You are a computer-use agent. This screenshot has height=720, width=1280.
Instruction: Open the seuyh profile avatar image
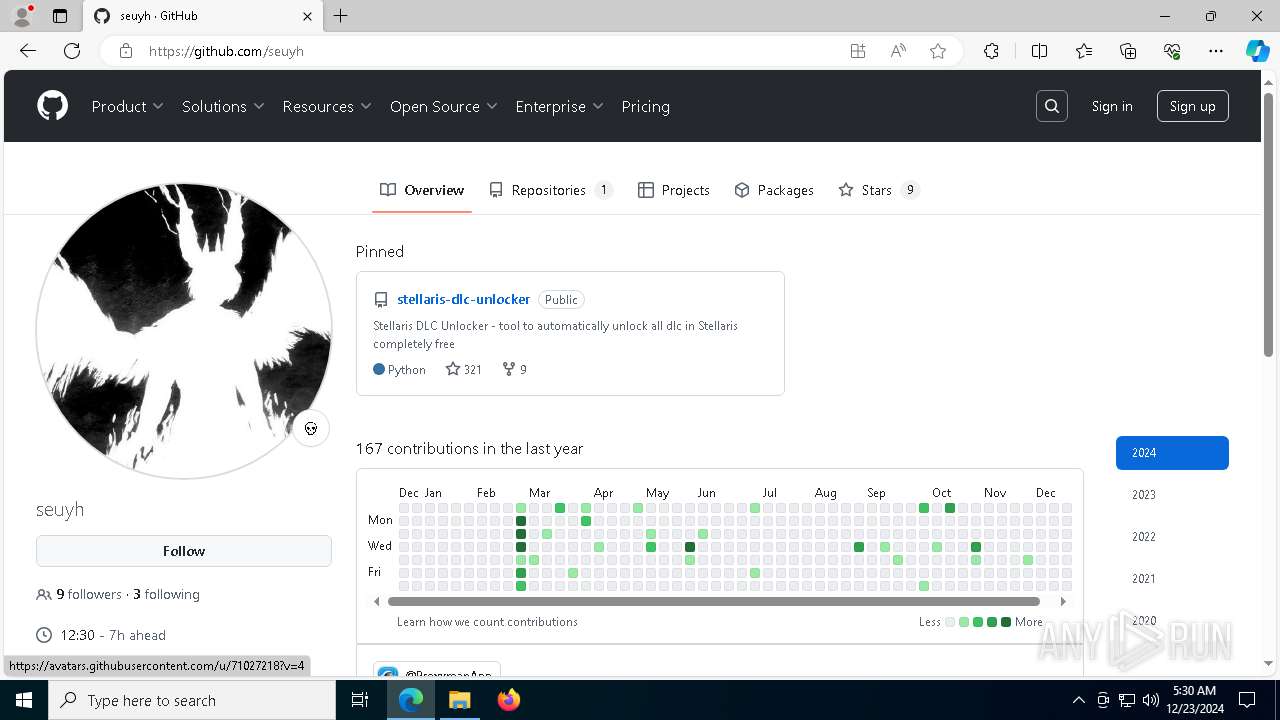[x=184, y=331]
